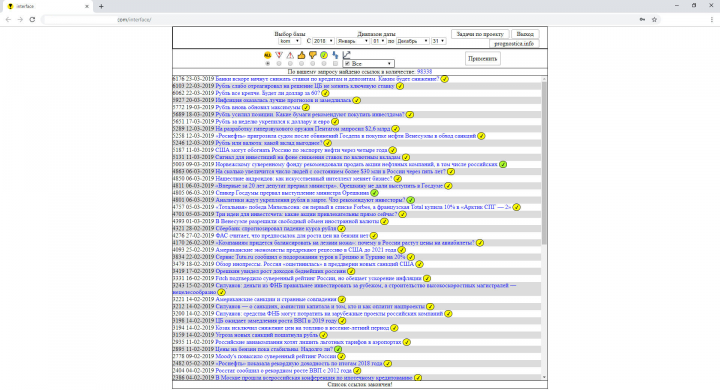Open a new browser tab
The width and height of the screenshot is (720, 390).
click(x=101, y=6)
